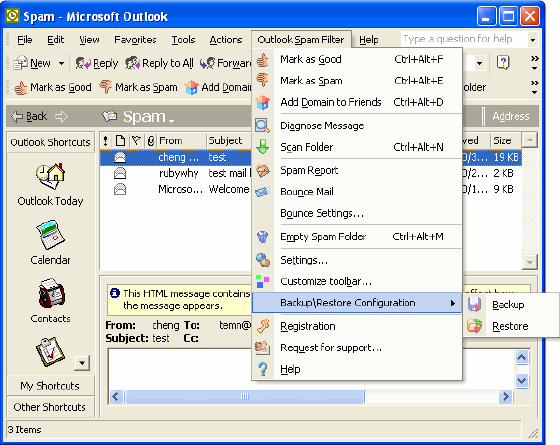Expand the Backup\Restore Configuration submenu arrow
The height and width of the screenshot is (445, 560).
tap(453, 303)
